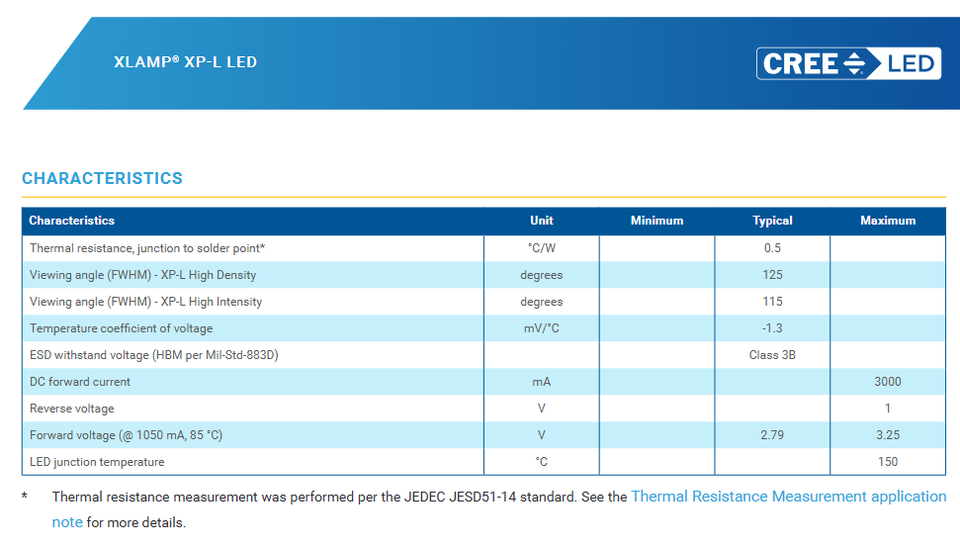Select 'DC forward current' row label

point(80,381)
